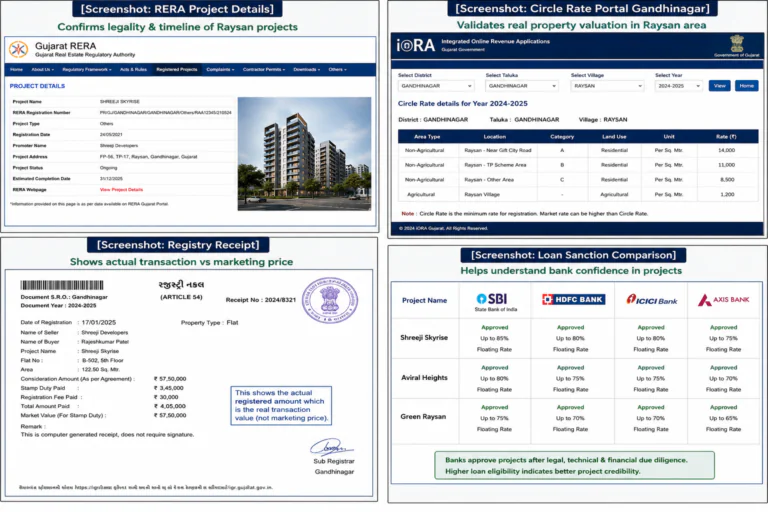Image resolution: width=768 pixels, height=512 pixels.
Task: Click the Home button on iORA portal
Action: pos(746,86)
